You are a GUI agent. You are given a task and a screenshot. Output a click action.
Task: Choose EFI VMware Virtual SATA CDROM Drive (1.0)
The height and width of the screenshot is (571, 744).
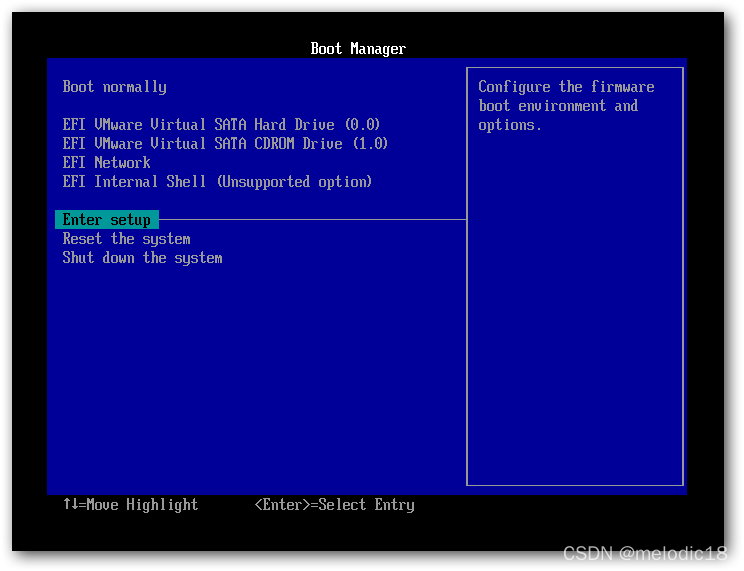click(225, 144)
